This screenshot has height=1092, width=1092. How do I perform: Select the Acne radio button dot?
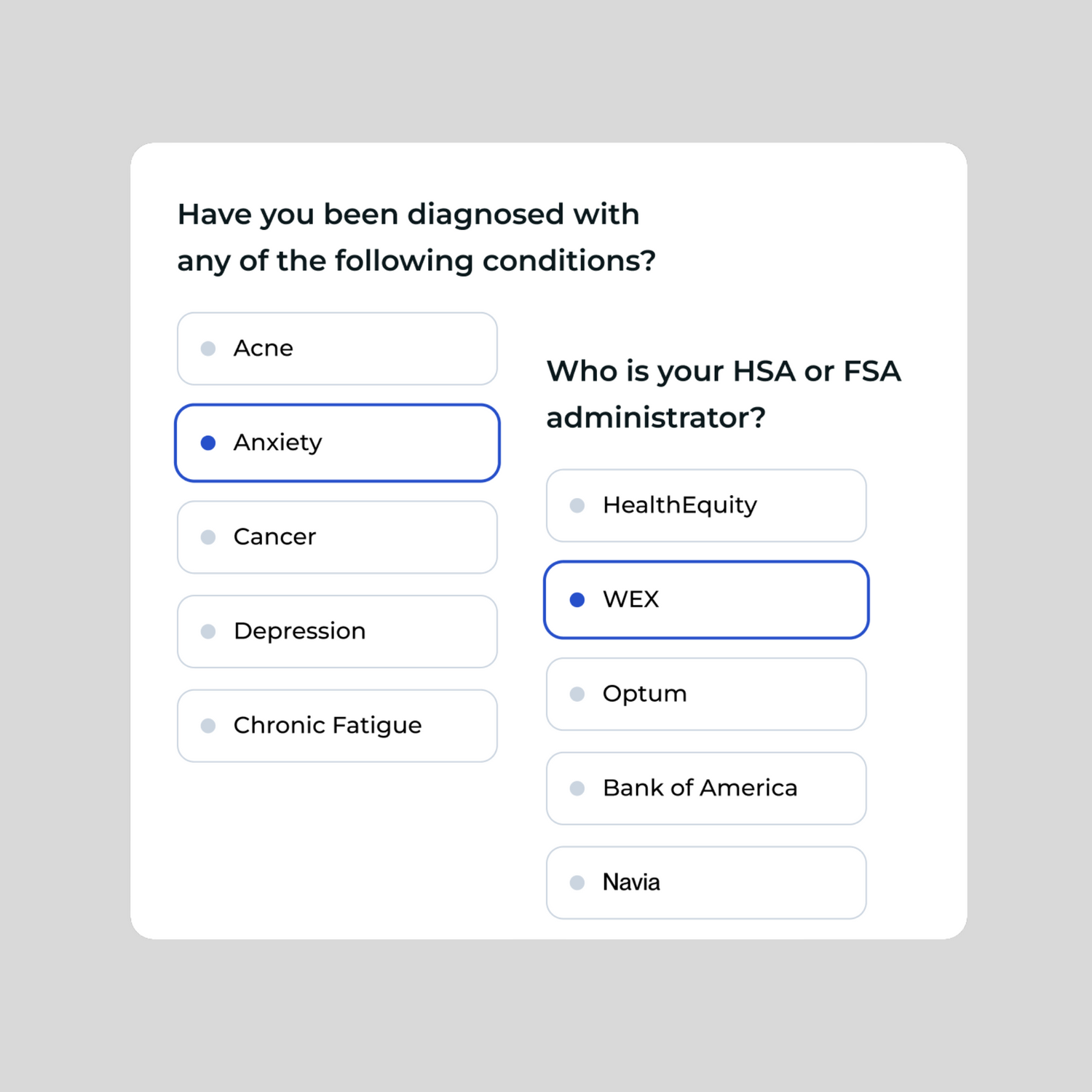208,349
